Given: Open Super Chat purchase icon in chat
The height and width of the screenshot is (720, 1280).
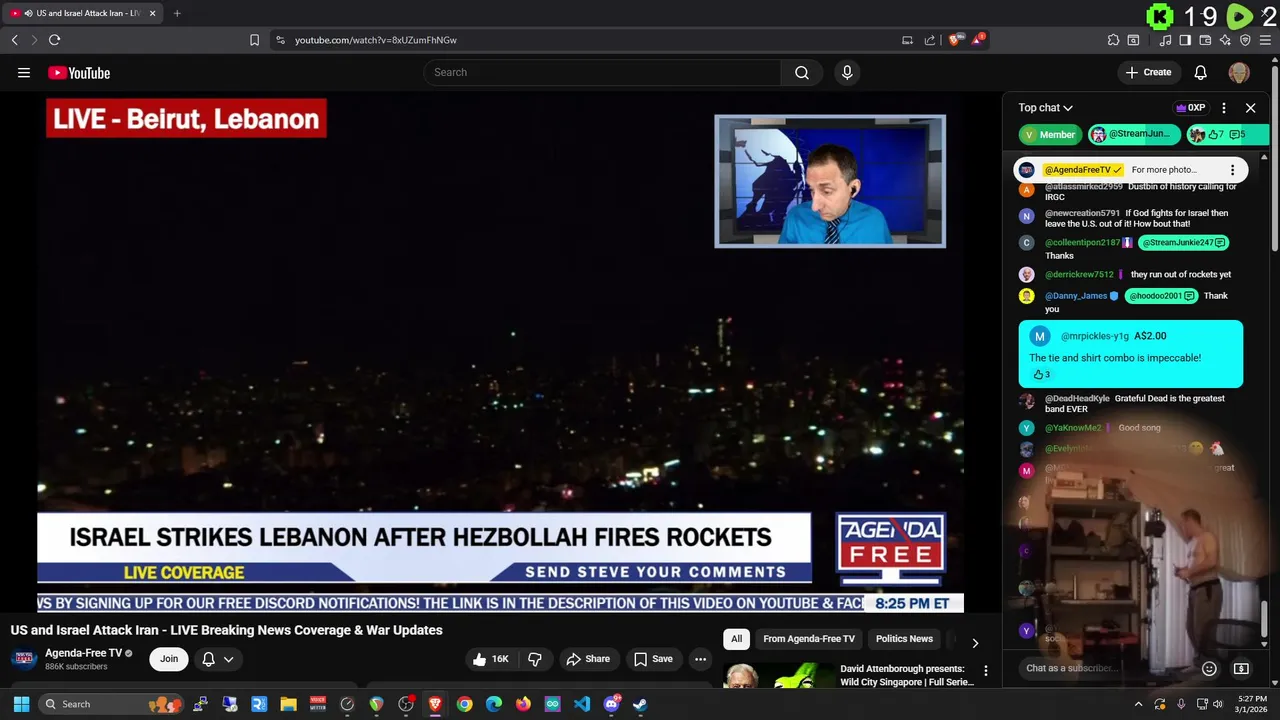Looking at the screenshot, I should coord(1241,668).
